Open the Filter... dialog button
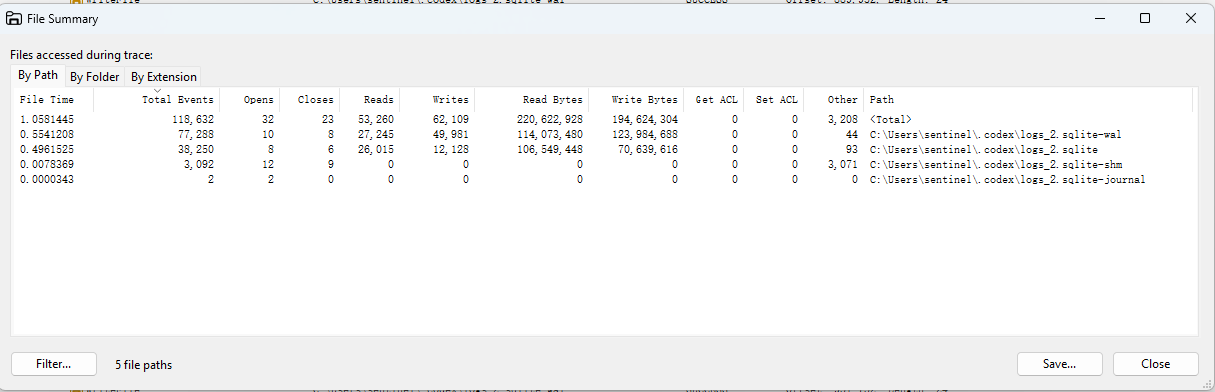Viewport: 1215px width, 392px height. point(54,364)
